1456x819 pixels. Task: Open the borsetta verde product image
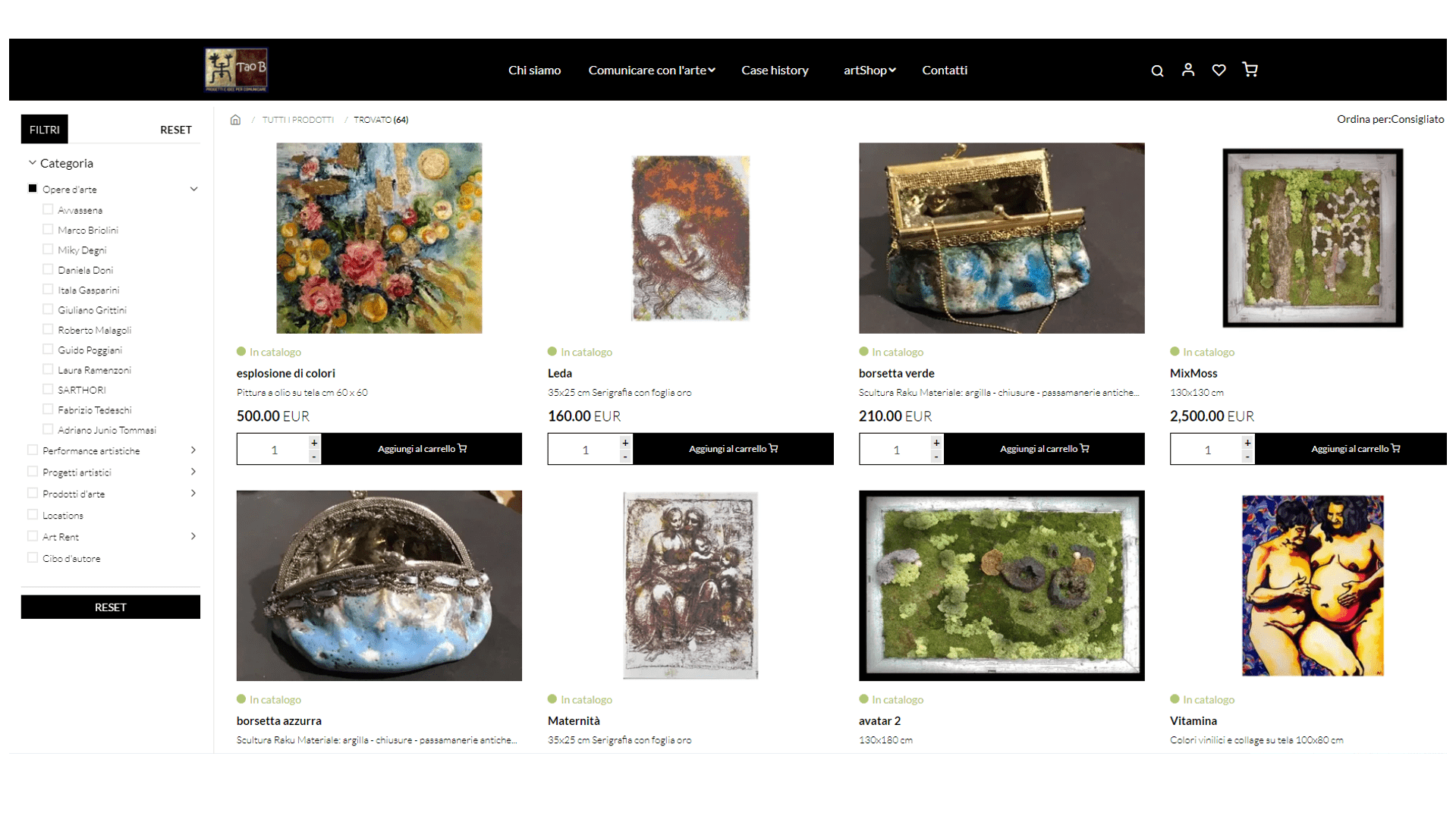pyautogui.click(x=1002, y=238)
